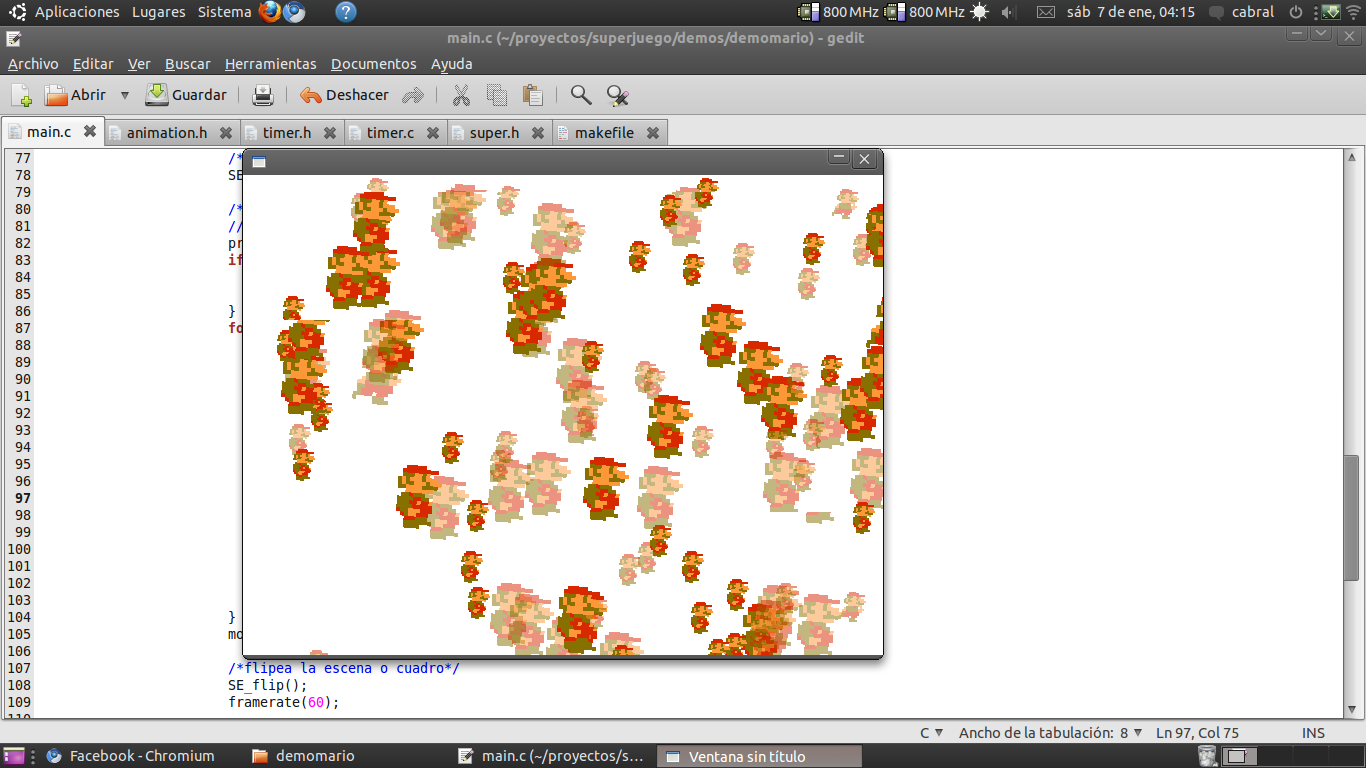Click the scrollbar down arrow
Viewport: 1366px width, 768px height.
click(x=1352, y=709)
